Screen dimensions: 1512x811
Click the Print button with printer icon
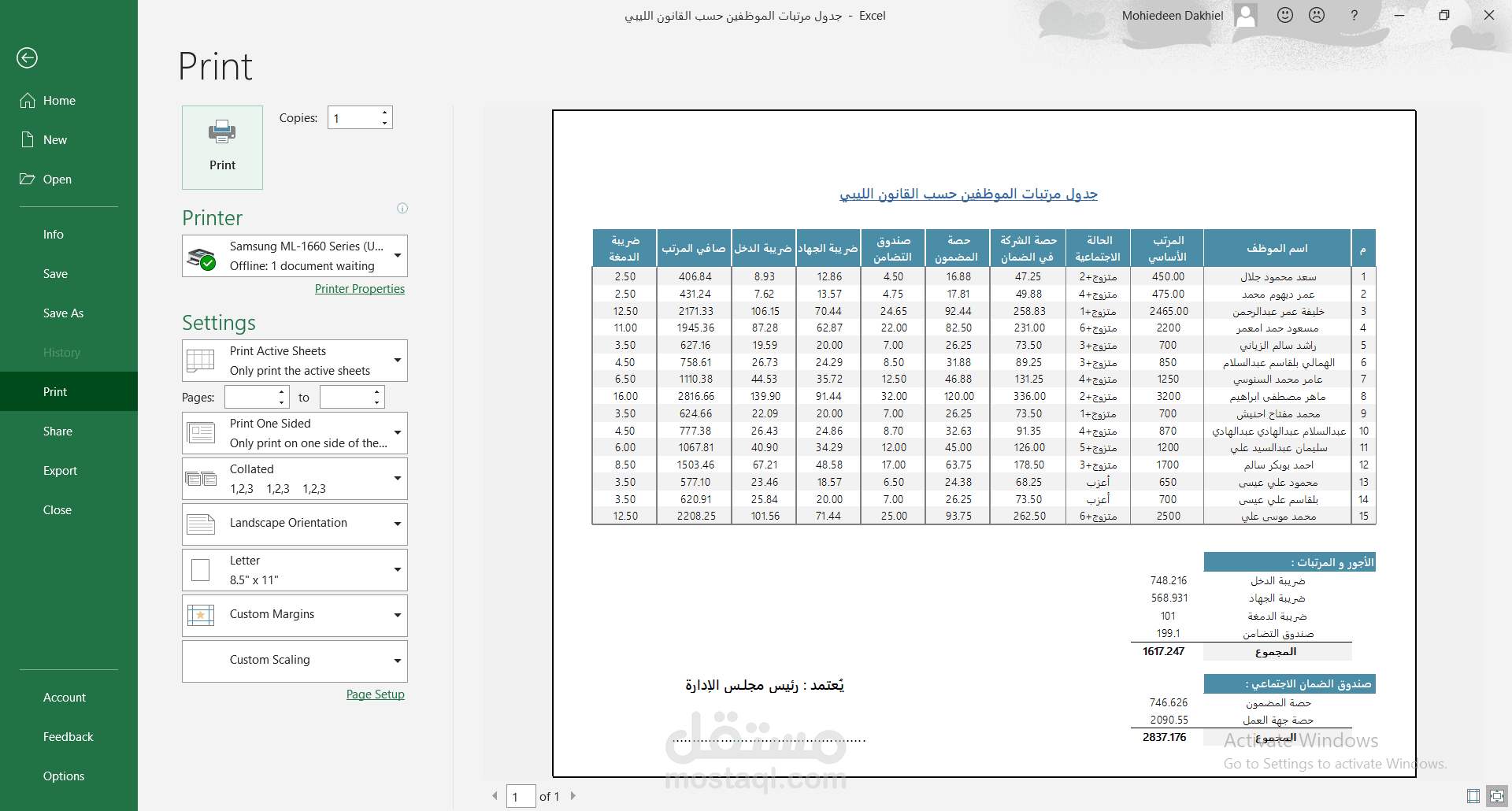[222, 147]
